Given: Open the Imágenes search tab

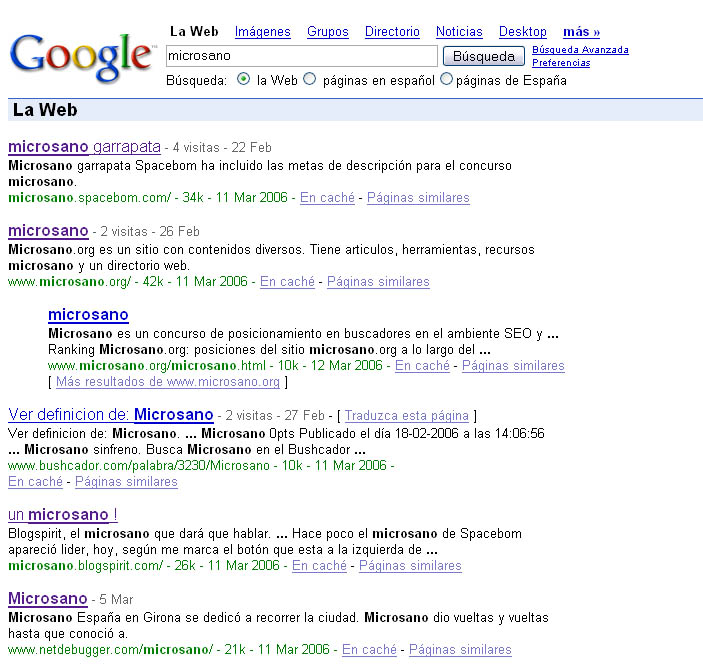Looking at the screenshot, I should point(263,32).
